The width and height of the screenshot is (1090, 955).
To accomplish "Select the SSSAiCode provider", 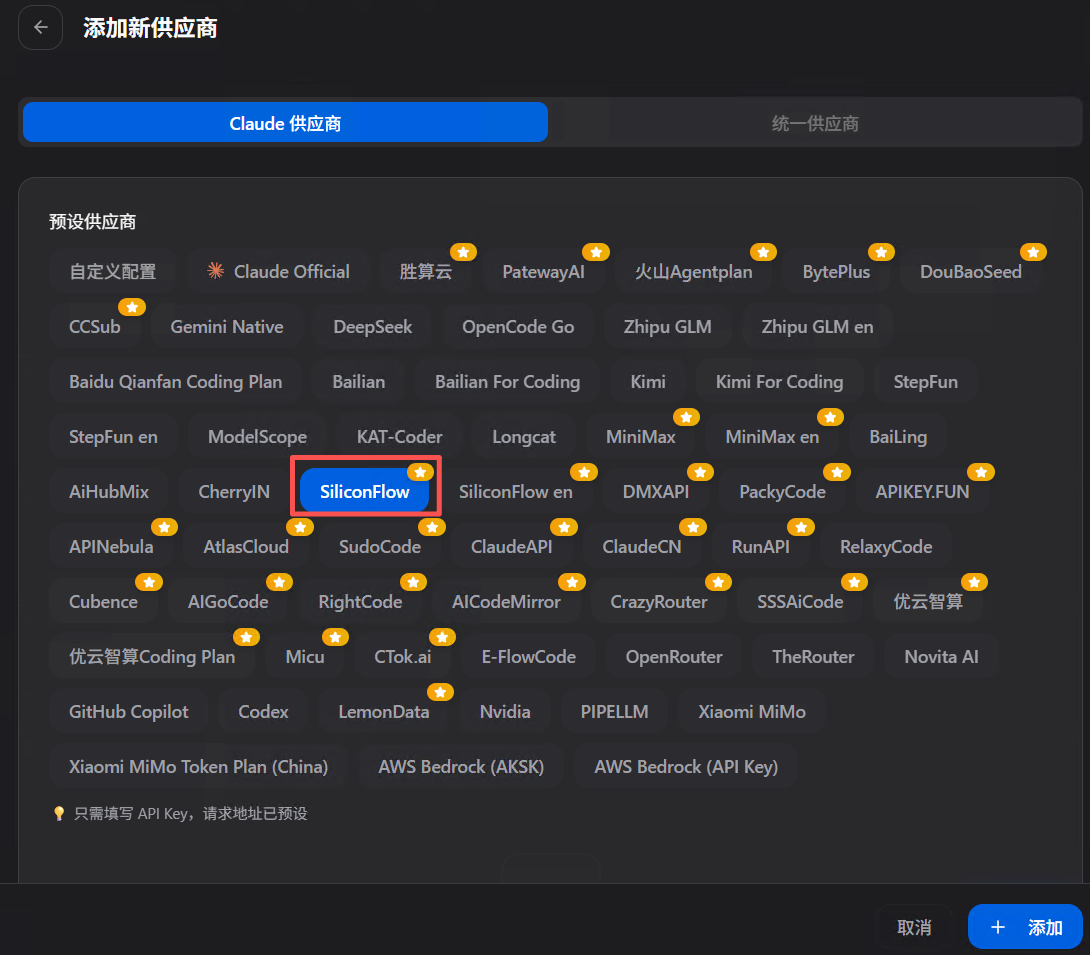I will pos(799,601).
